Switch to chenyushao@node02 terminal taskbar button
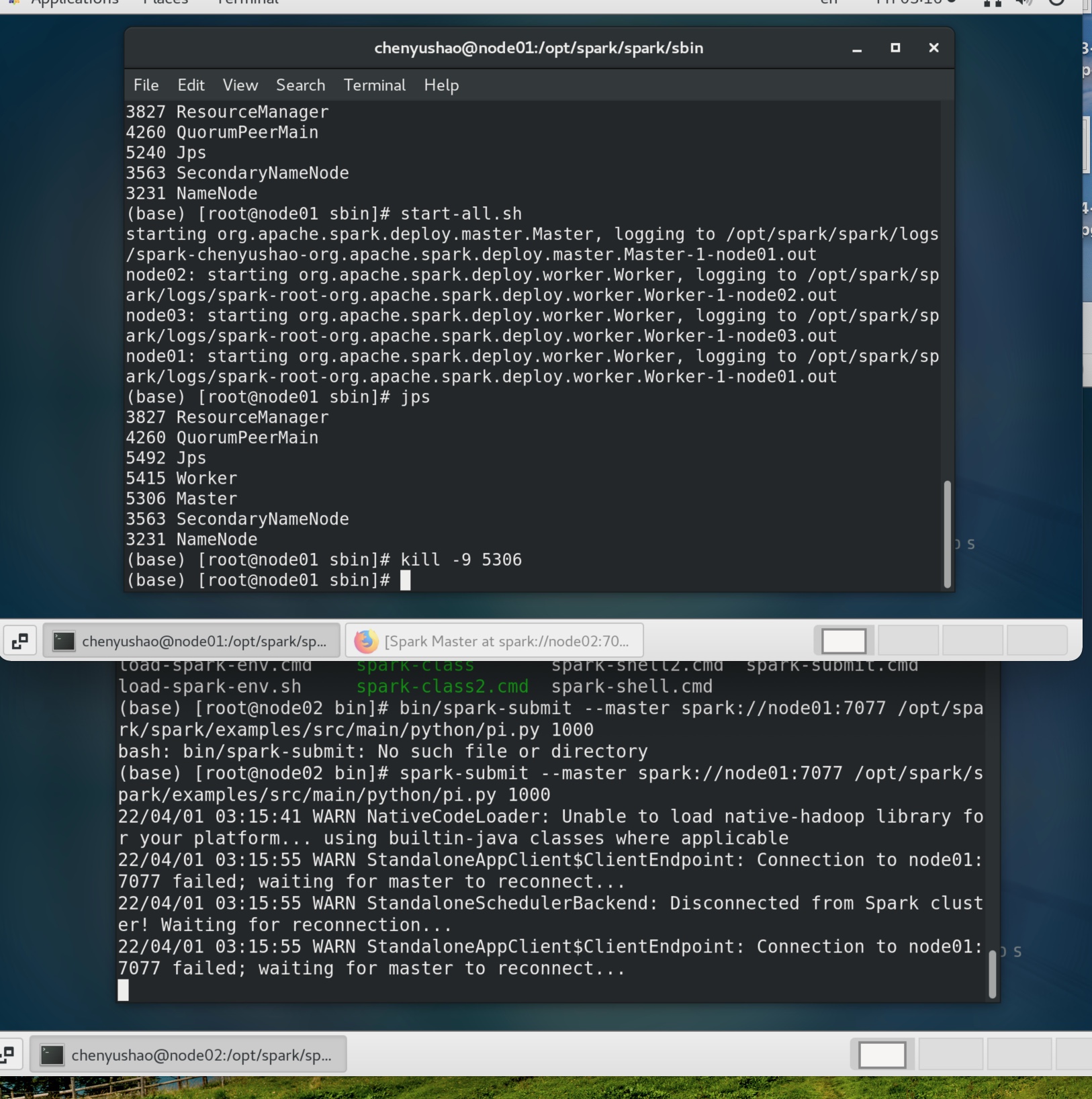The image size is (1092, 1099). pyautogui.click(x=188, y=1055)
